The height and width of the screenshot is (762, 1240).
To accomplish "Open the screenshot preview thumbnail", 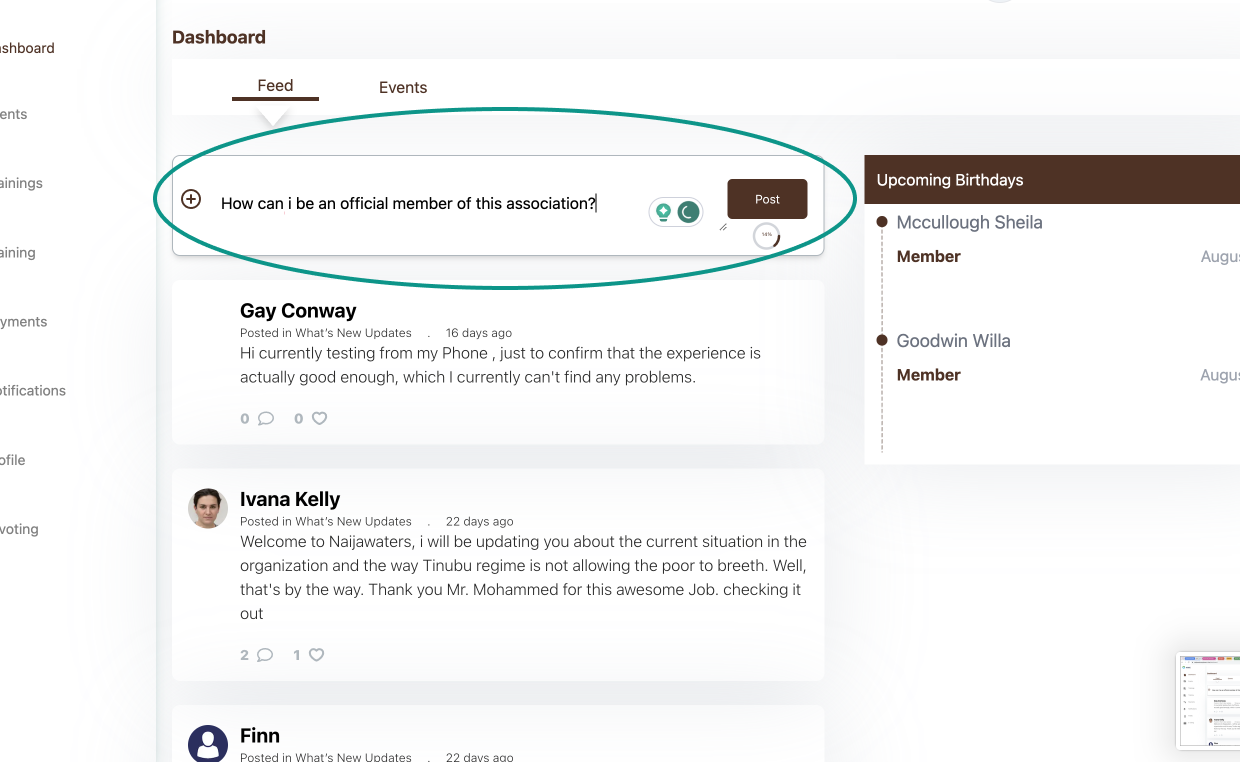I will 1209,700.
